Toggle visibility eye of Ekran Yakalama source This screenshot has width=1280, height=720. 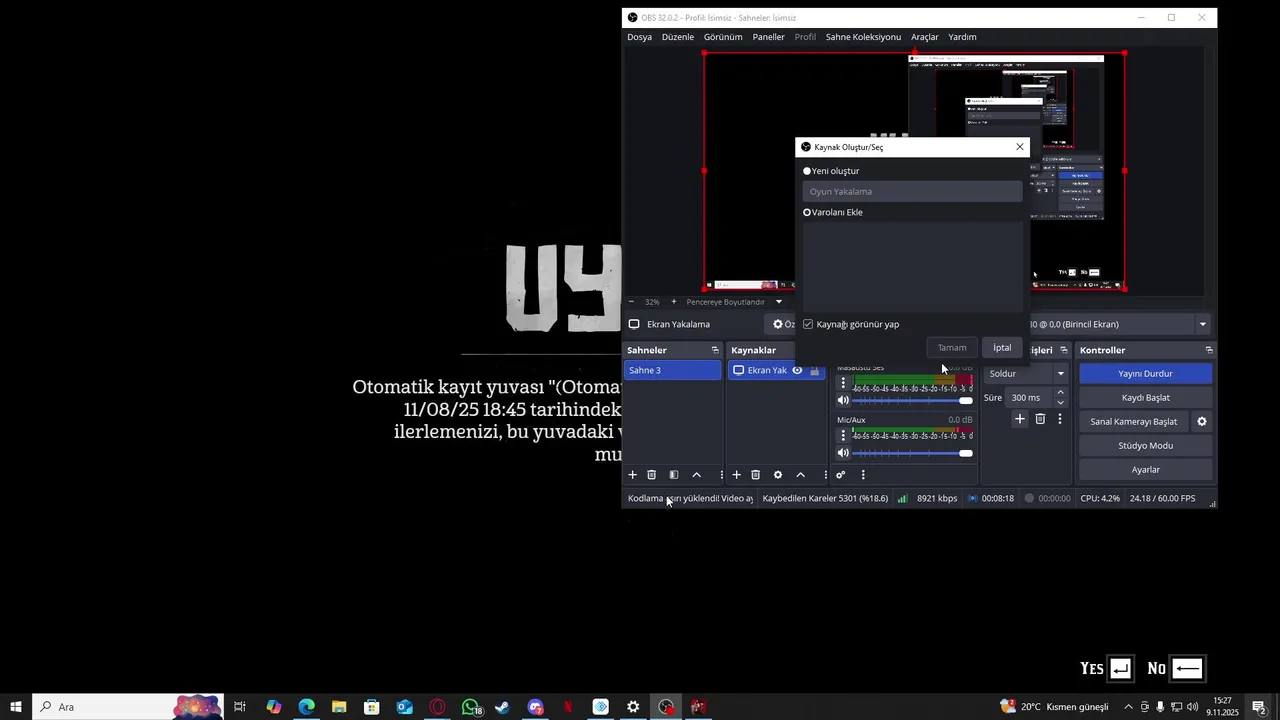point(797,370)
